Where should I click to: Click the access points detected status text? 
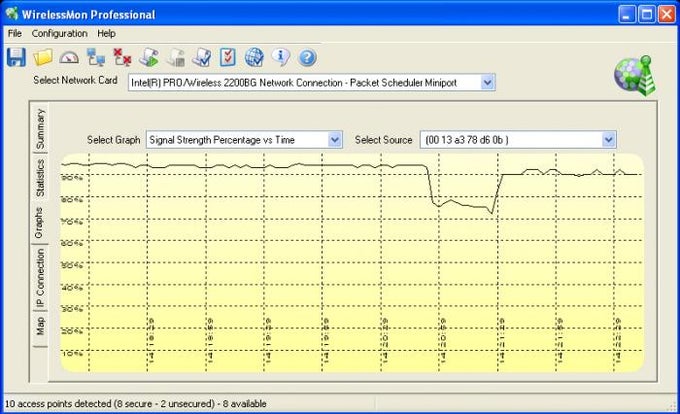[x=135, y=404]
